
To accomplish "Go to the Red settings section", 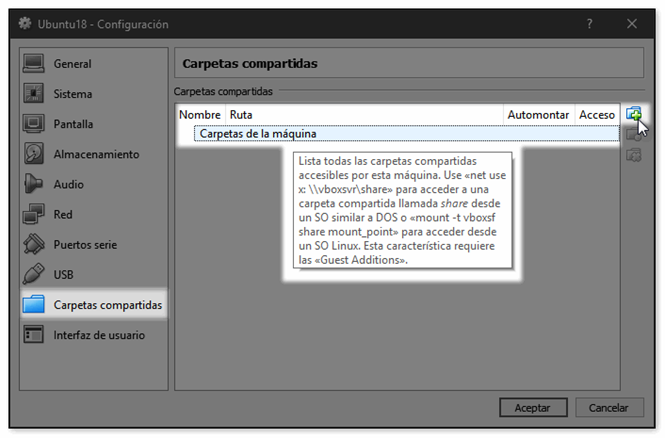I will point(94,214).
